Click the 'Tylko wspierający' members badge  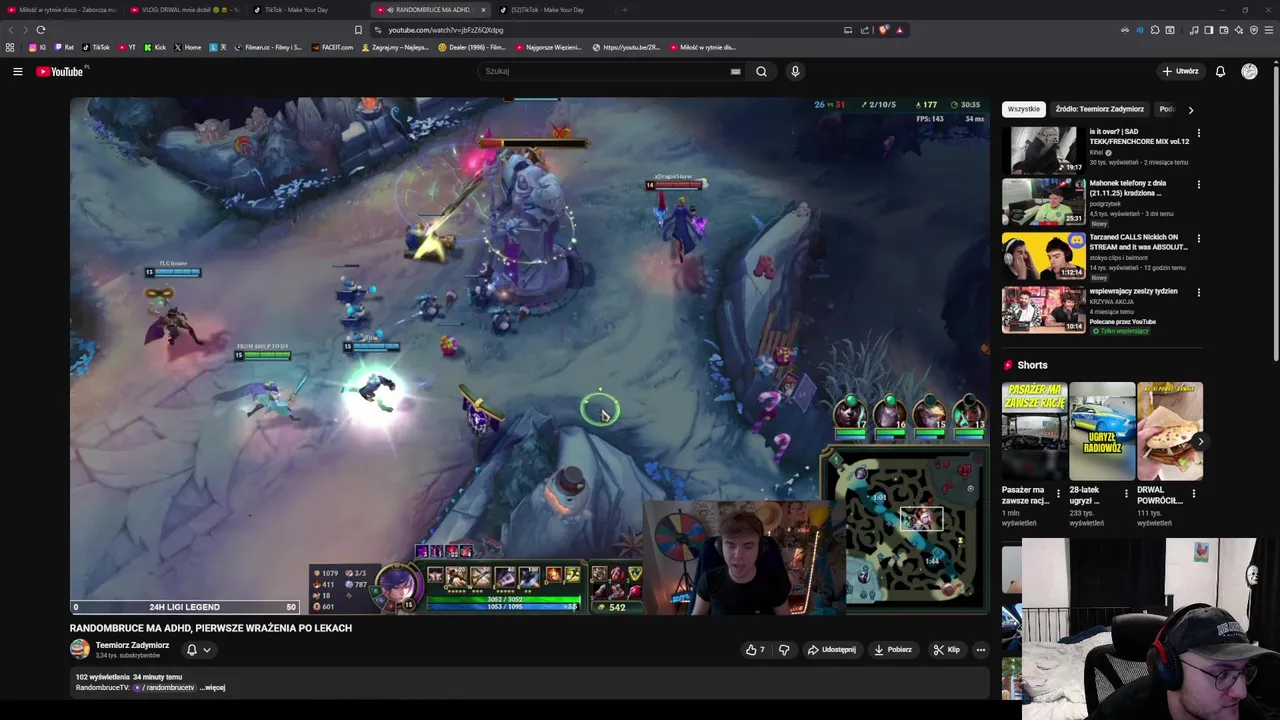coord(1120,331)
